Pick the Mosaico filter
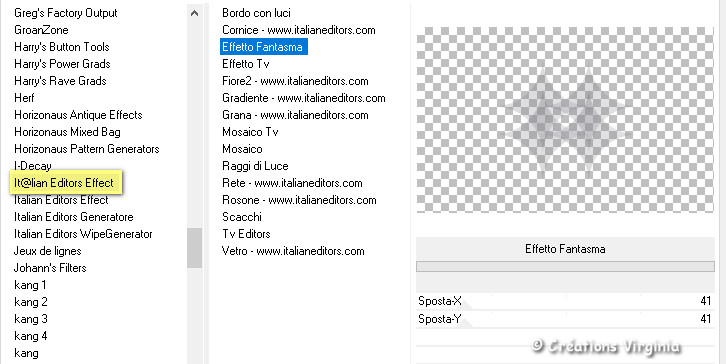 coord(242,149)
